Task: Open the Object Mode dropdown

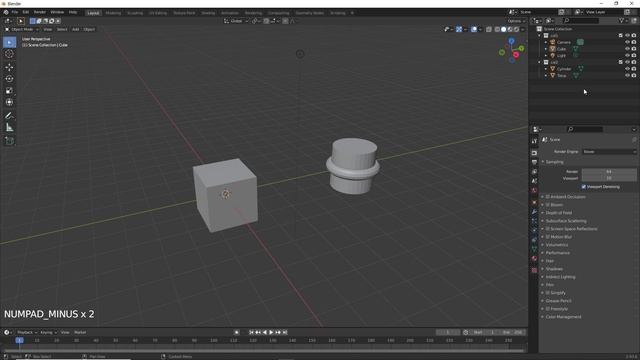Action: pyautogui.click(x=22, y=29)
